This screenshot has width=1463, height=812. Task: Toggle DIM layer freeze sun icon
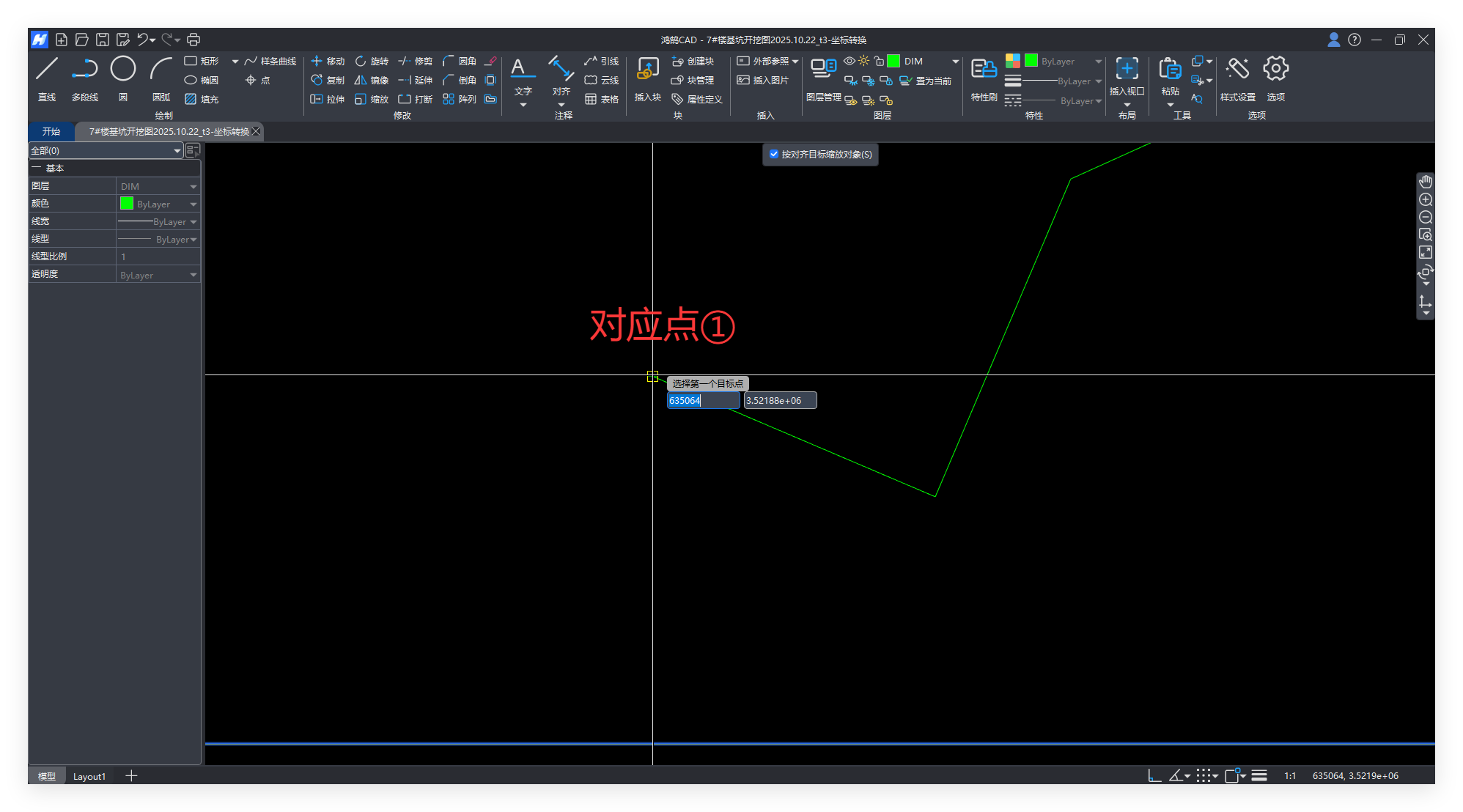pos(863,61)
